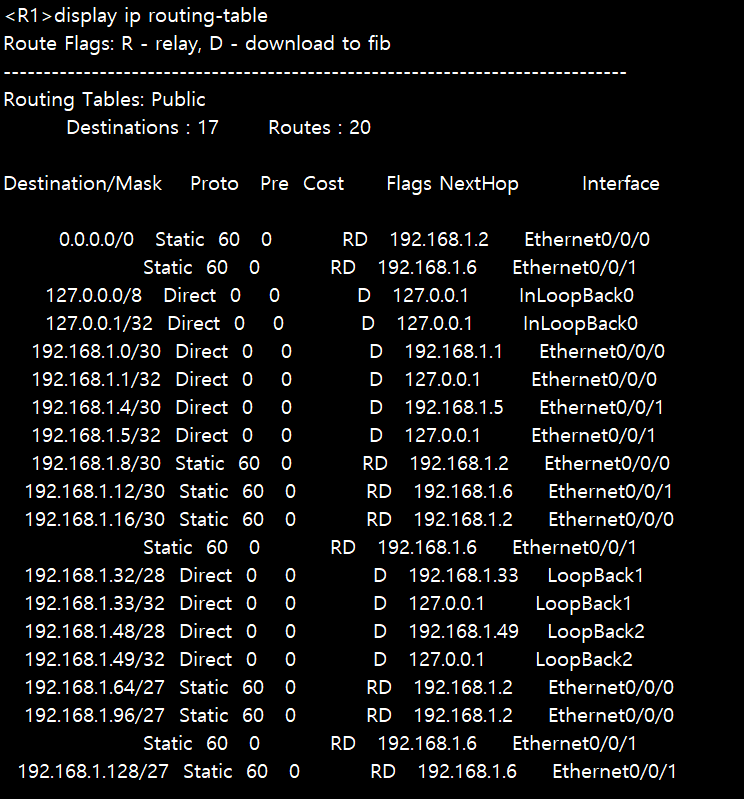Click LoopBack1 in the 192.168.1.33/32 row
Viewport: 744px width, 799px height.
pyautogui.click(x=583, y=604)
